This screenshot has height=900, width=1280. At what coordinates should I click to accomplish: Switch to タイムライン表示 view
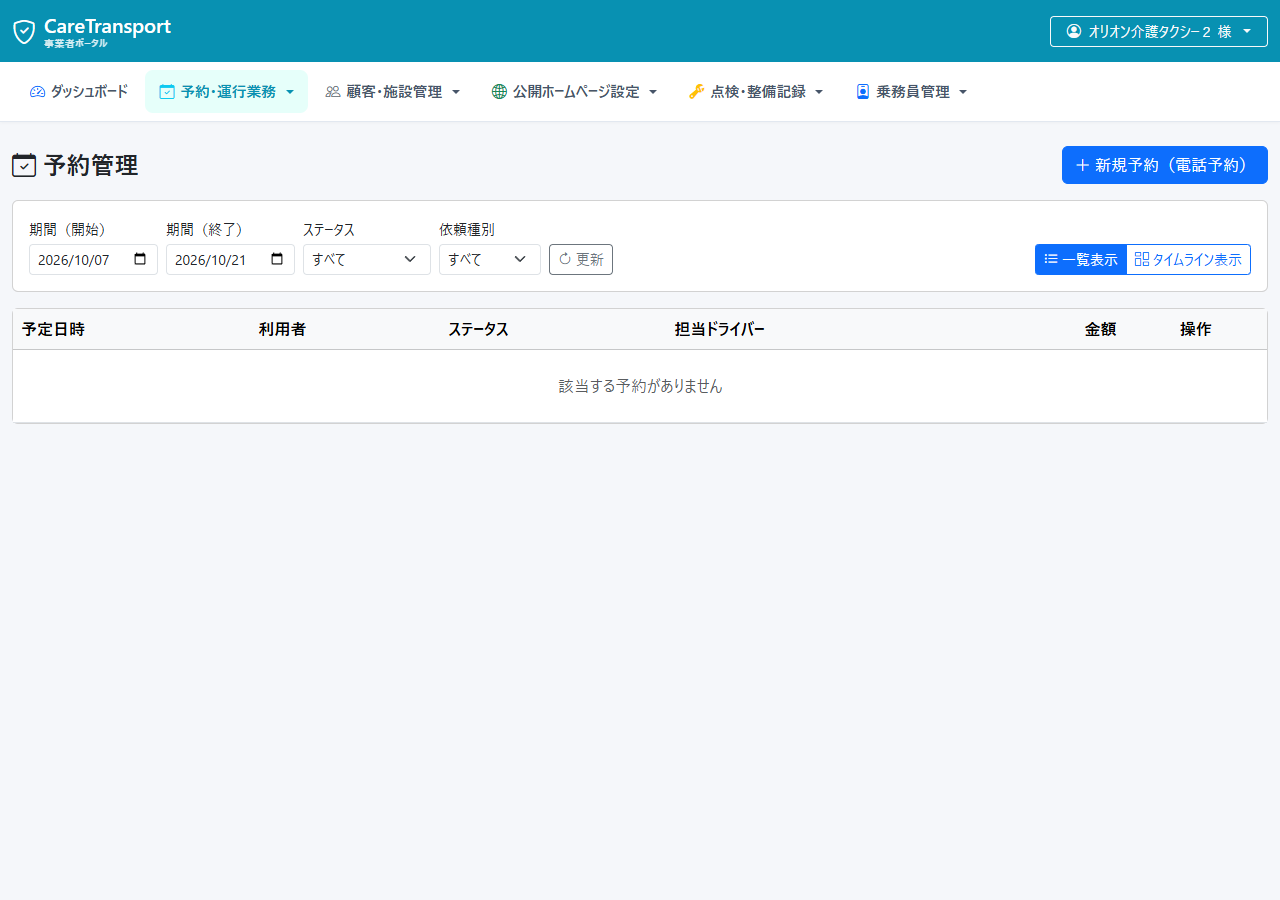(x=1189, y=259)
